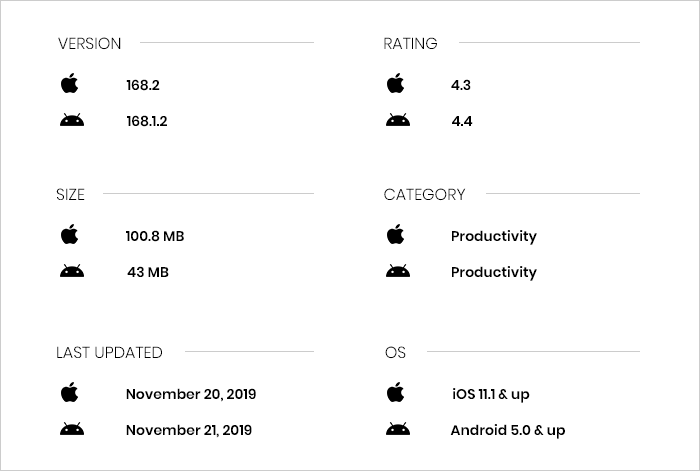Click the Apple icon under Size
The width and height of the screenshot is (700, 471).
tap(69, 235)
